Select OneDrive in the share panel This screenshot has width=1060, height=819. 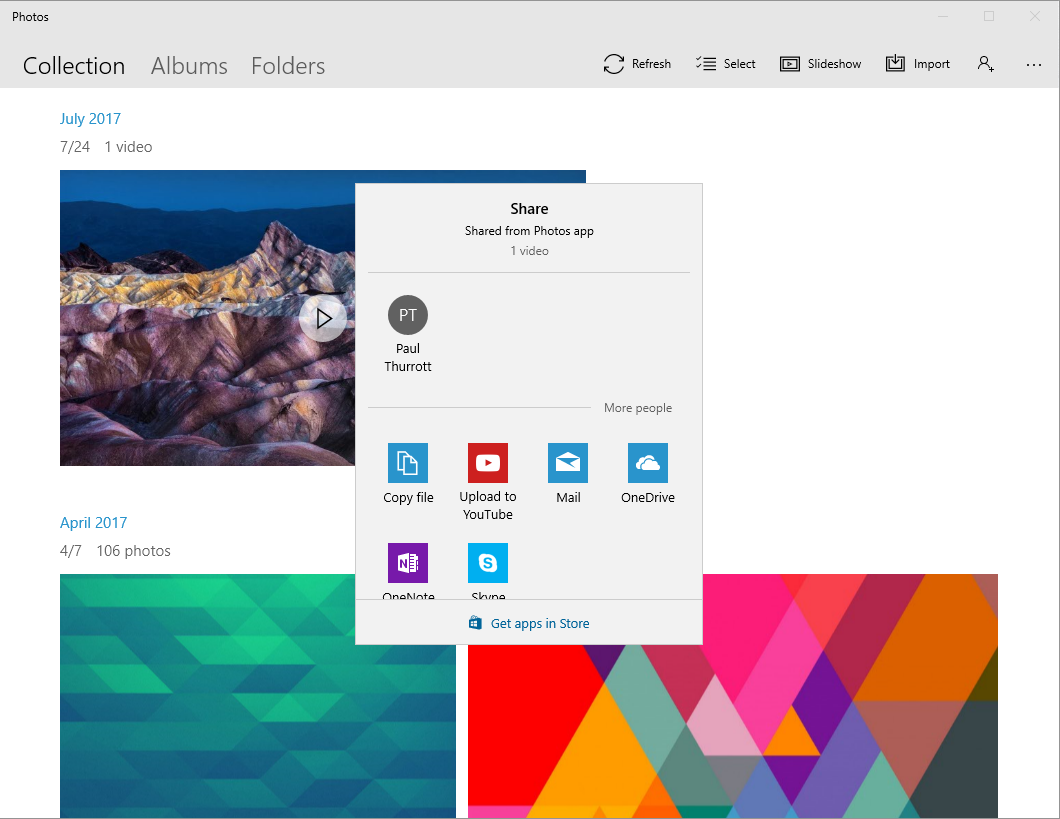point(648,463)
